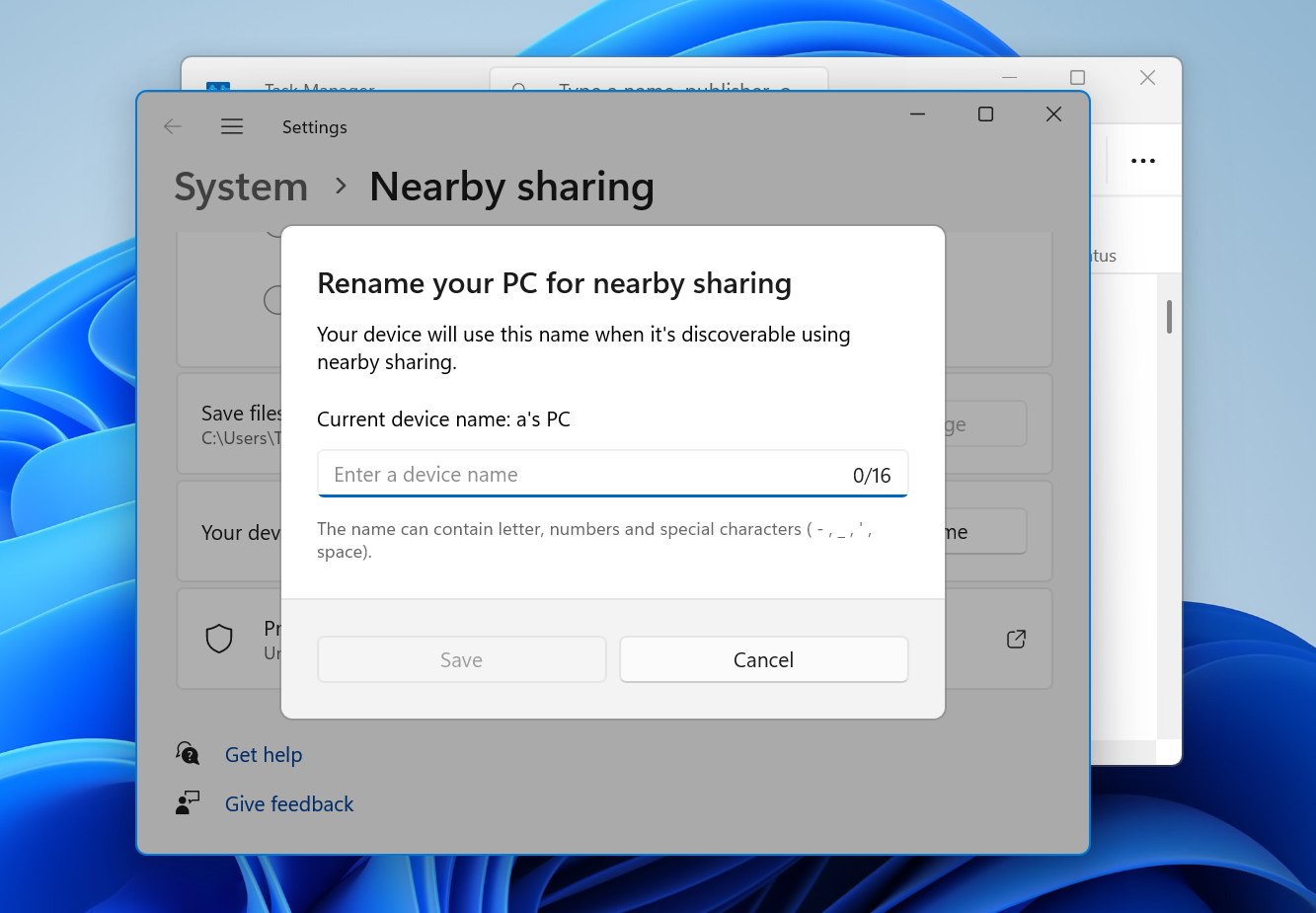Open the Give feedback link

289,804
